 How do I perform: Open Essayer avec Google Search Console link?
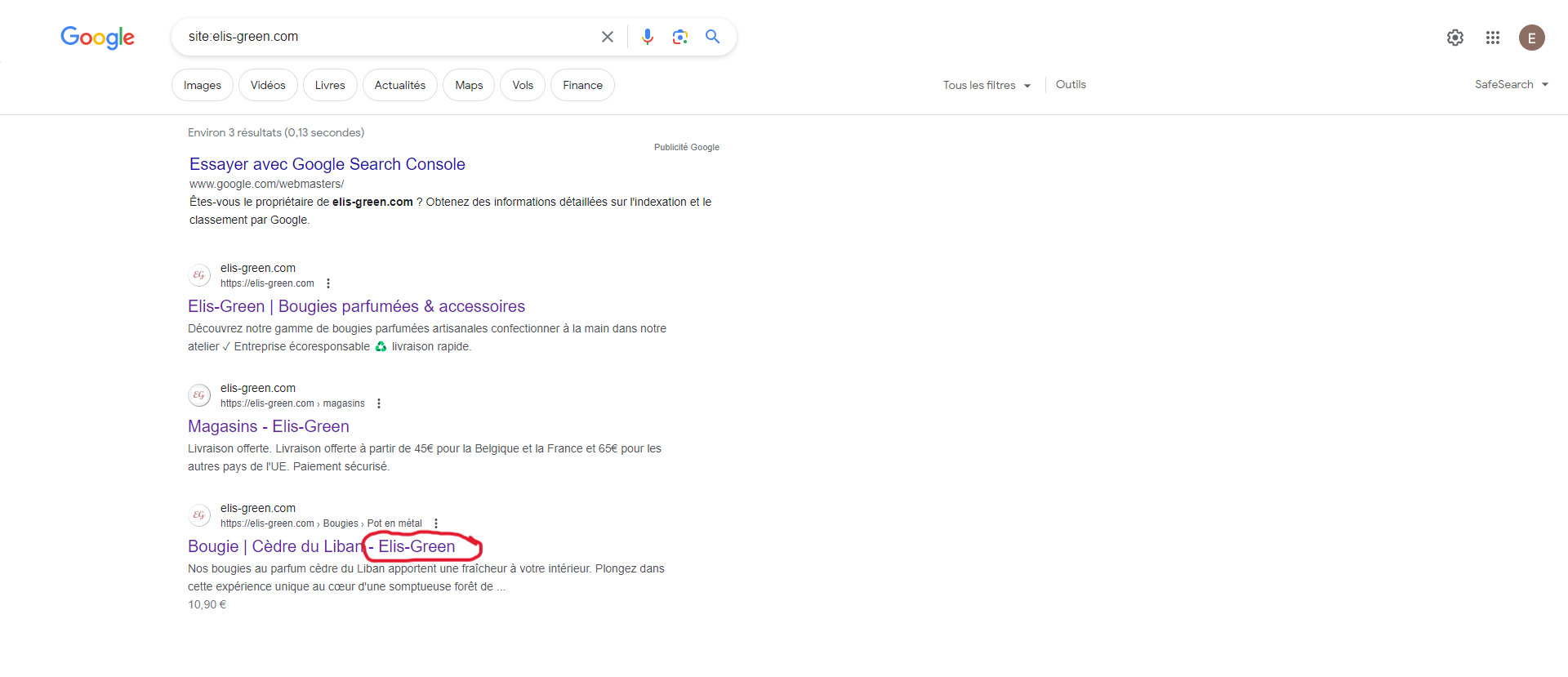327,164
